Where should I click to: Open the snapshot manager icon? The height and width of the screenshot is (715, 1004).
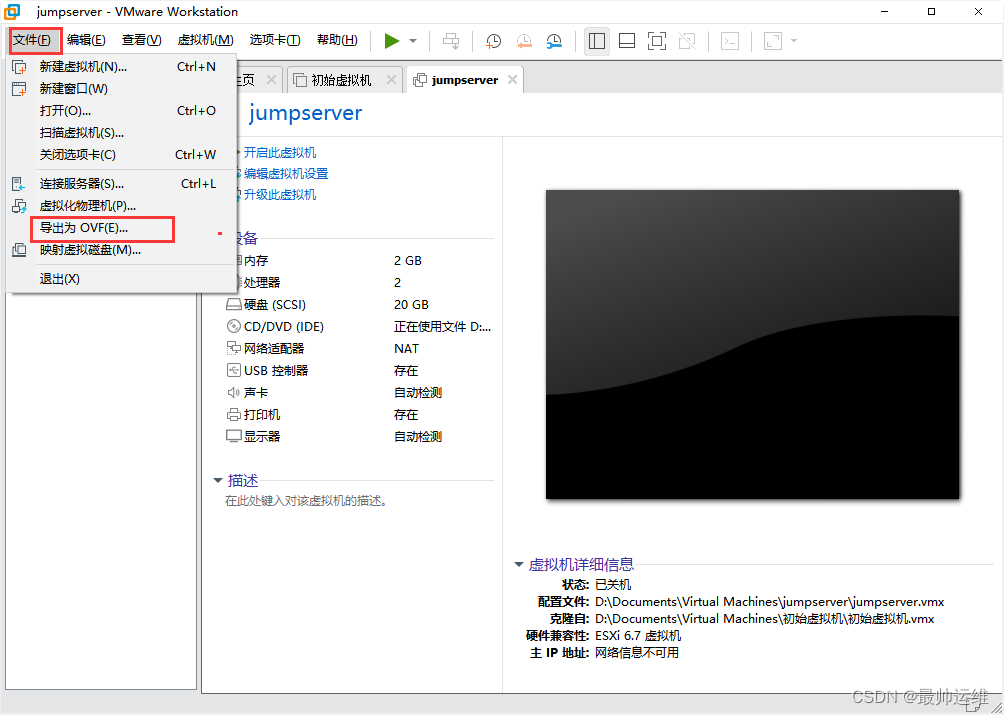pos(554,41)
